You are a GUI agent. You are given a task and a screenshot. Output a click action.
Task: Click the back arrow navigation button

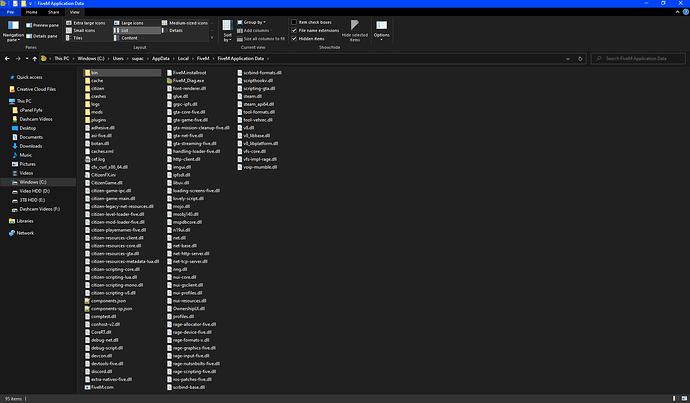point(7,59)
